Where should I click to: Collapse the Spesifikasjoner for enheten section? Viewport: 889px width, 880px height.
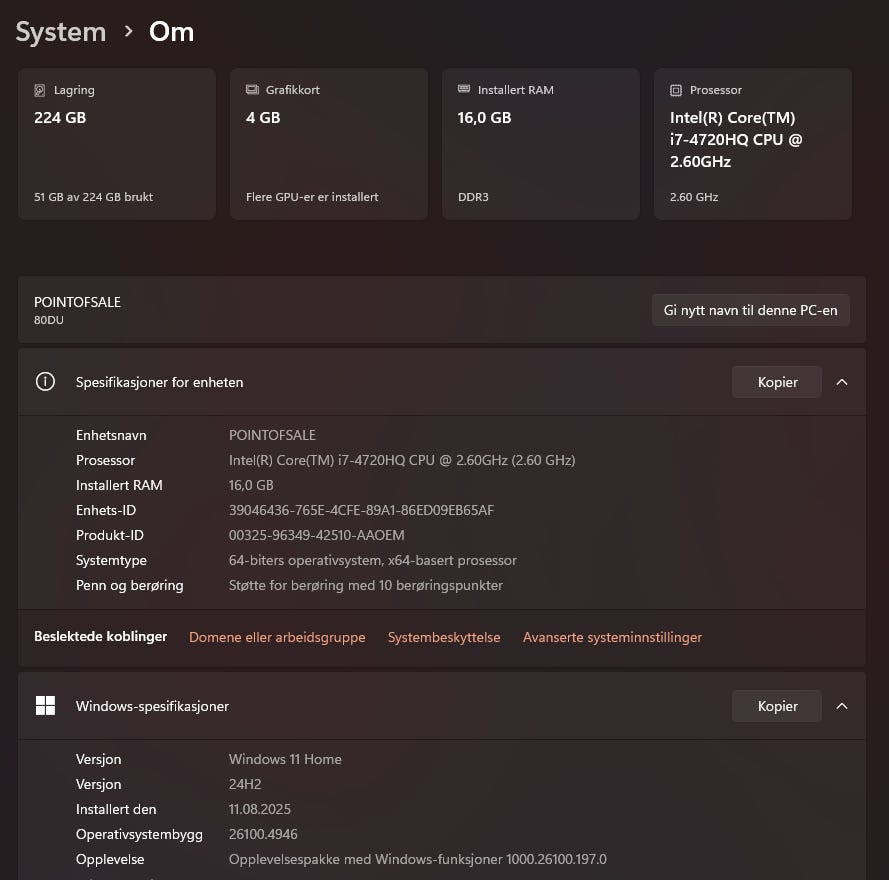click(x=842, y=382)
